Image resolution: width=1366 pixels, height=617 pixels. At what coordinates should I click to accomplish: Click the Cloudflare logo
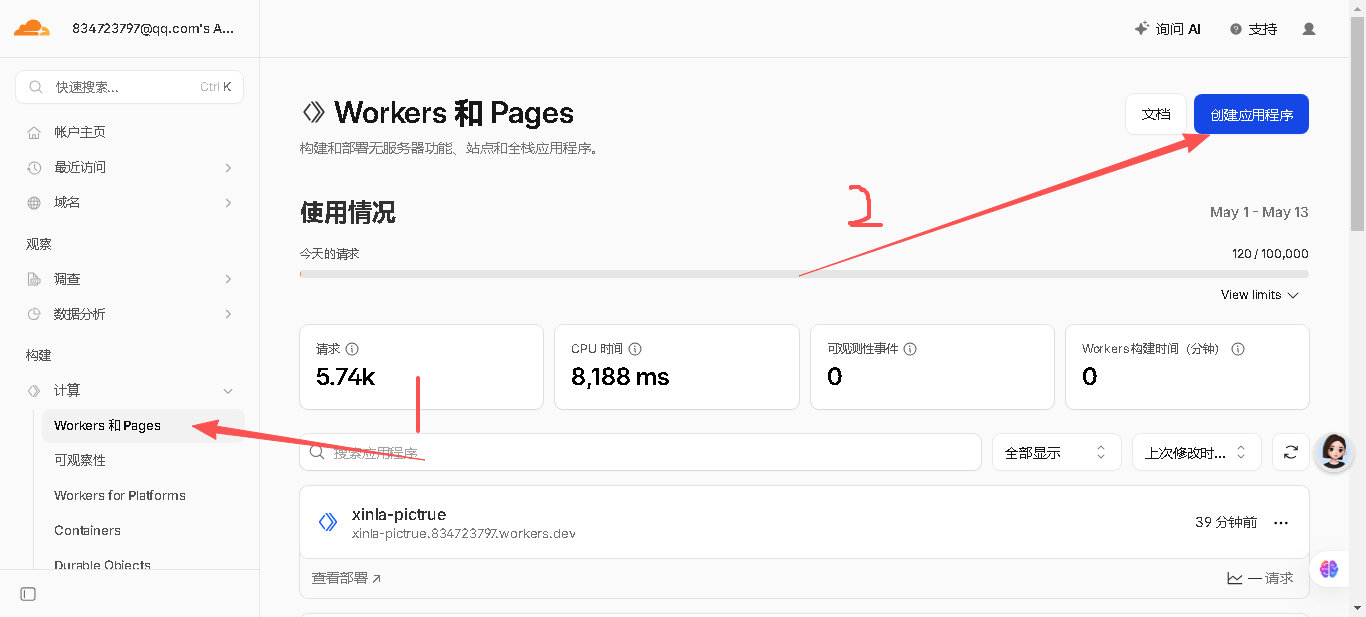31,28
